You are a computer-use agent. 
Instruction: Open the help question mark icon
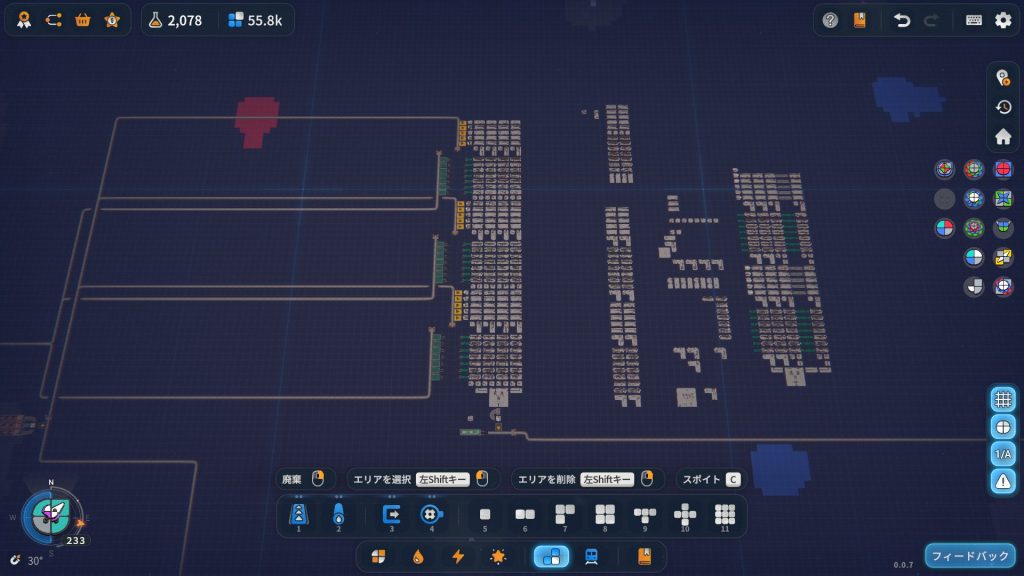click(x=830, y=20)
